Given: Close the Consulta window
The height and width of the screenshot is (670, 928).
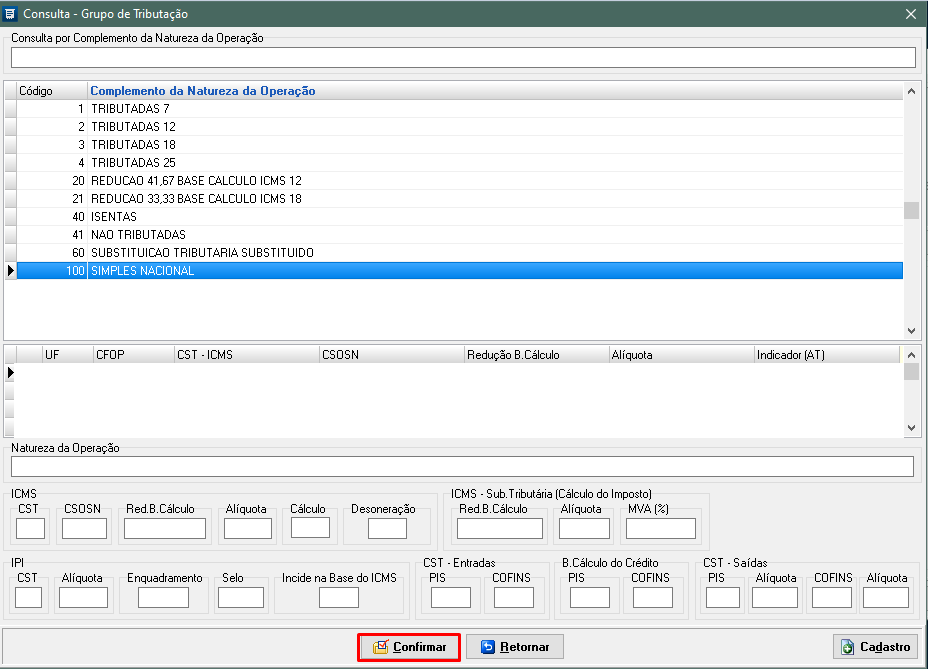Looking at the screenshot, I should click(910, 14).
